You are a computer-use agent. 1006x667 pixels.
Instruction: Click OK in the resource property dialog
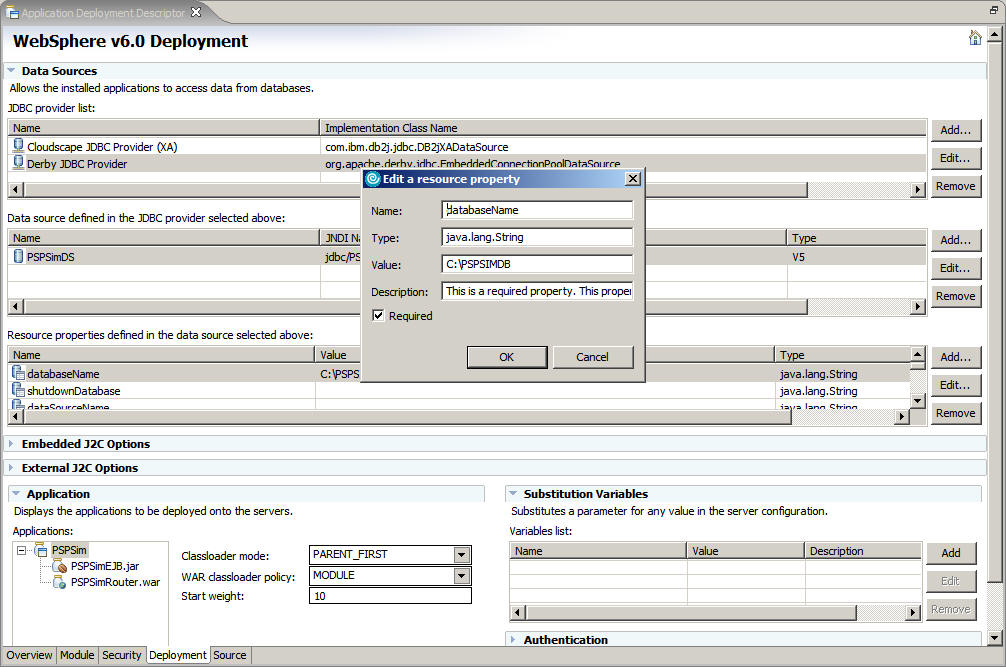click(507, 357)
